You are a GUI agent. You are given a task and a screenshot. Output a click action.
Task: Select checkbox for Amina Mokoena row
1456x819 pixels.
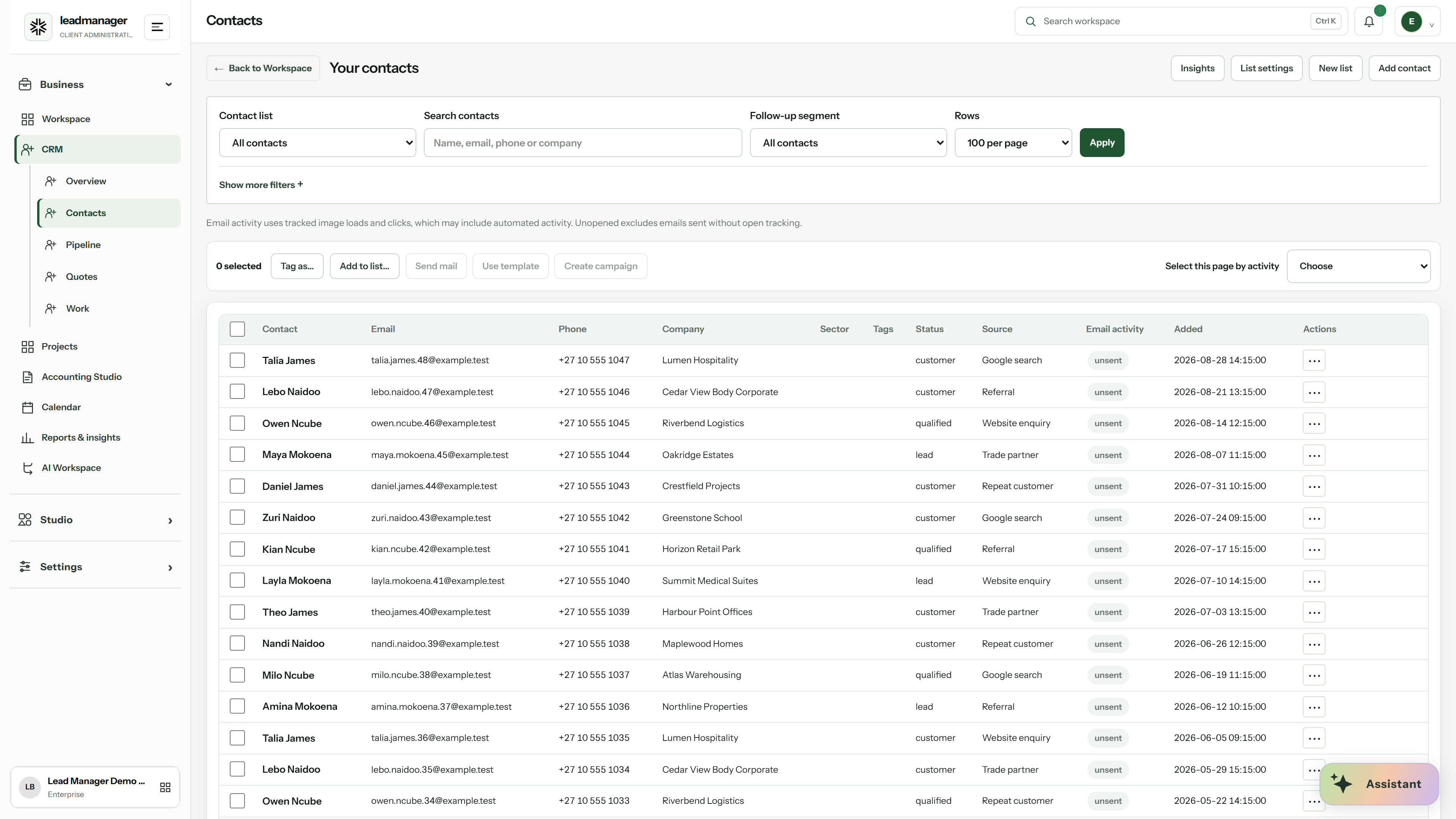tap(237, 706)
